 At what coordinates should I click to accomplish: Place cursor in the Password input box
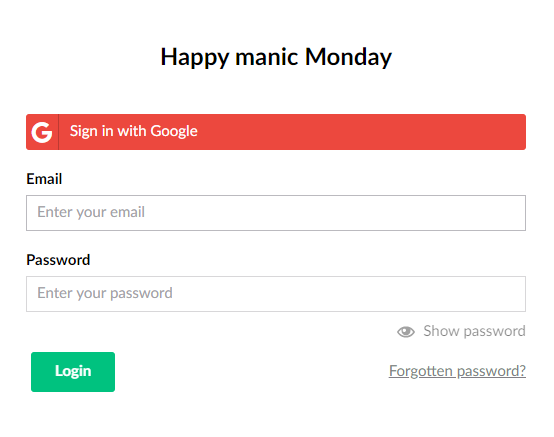coord(276,294)
